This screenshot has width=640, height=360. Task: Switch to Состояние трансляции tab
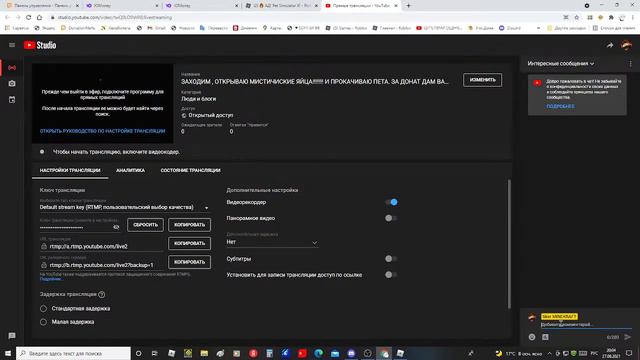coord(190,171)
